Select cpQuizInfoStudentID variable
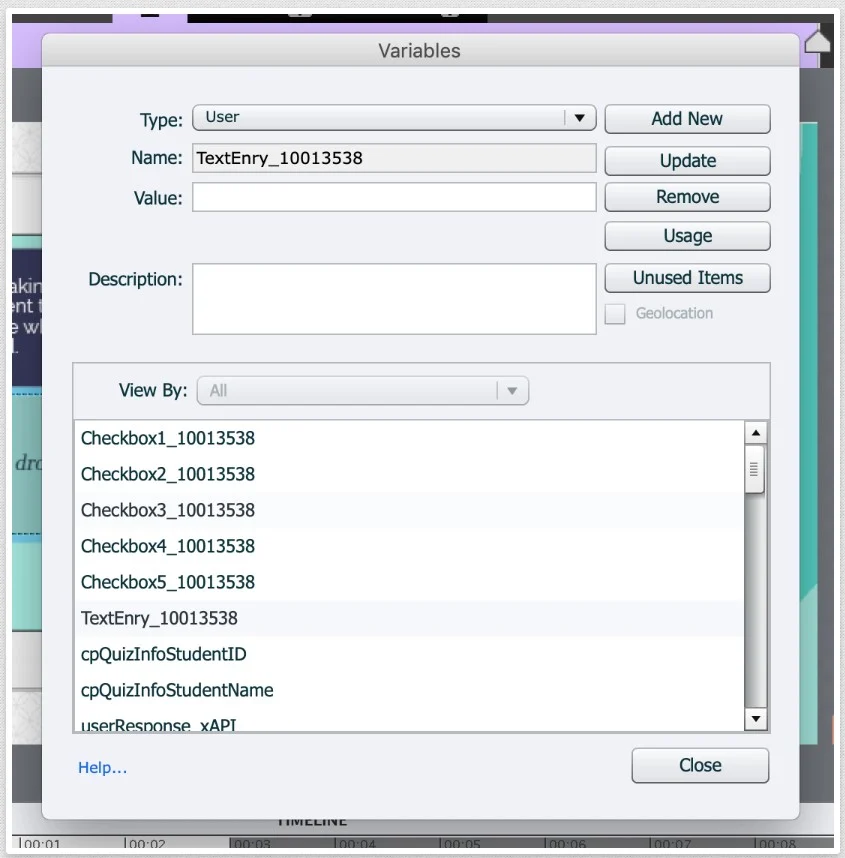The image size is (845, 858). (x=163, y=654)
